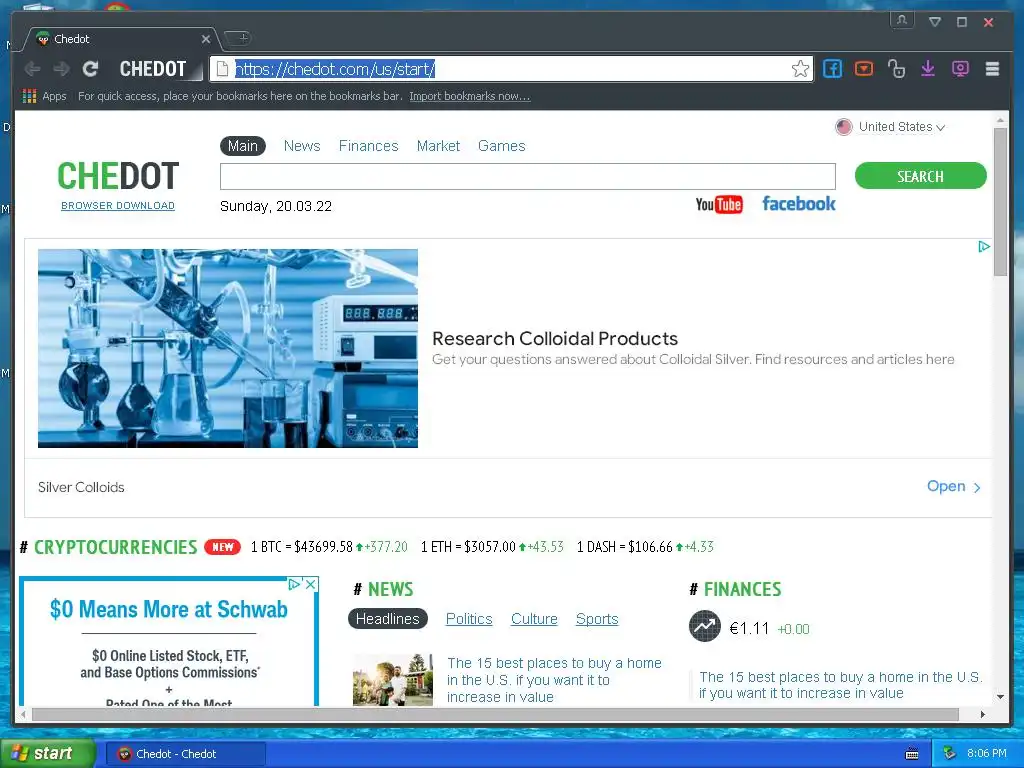Click the facebook logo link

click(x=799, y=204)
